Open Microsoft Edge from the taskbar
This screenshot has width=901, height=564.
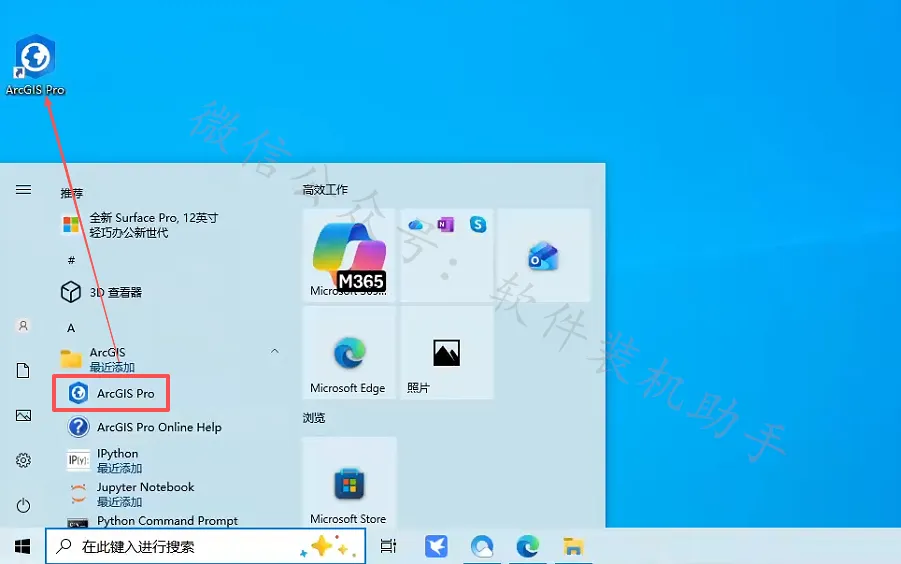click(527, 546)
